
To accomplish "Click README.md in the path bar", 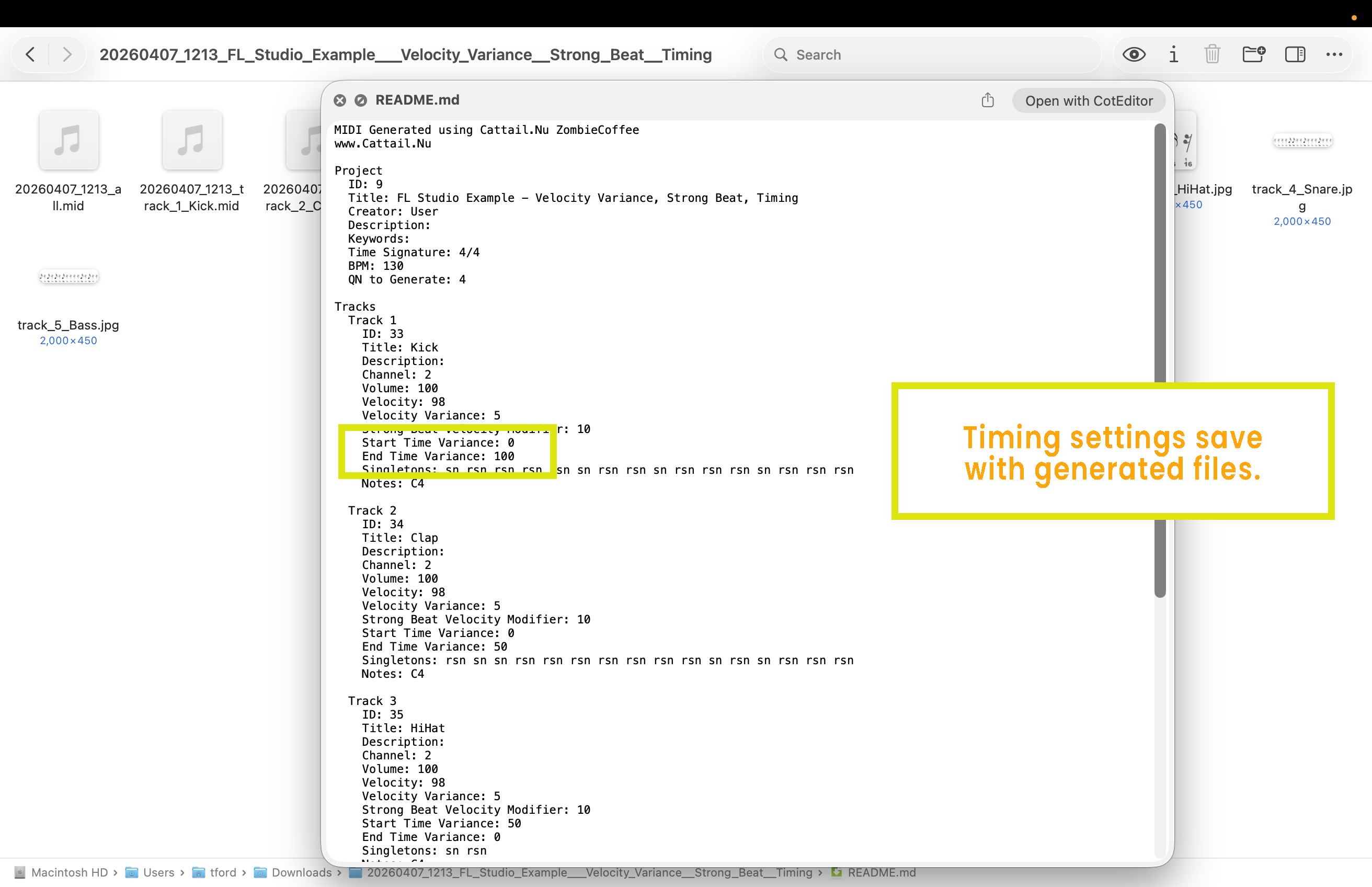I will (873, 872).
